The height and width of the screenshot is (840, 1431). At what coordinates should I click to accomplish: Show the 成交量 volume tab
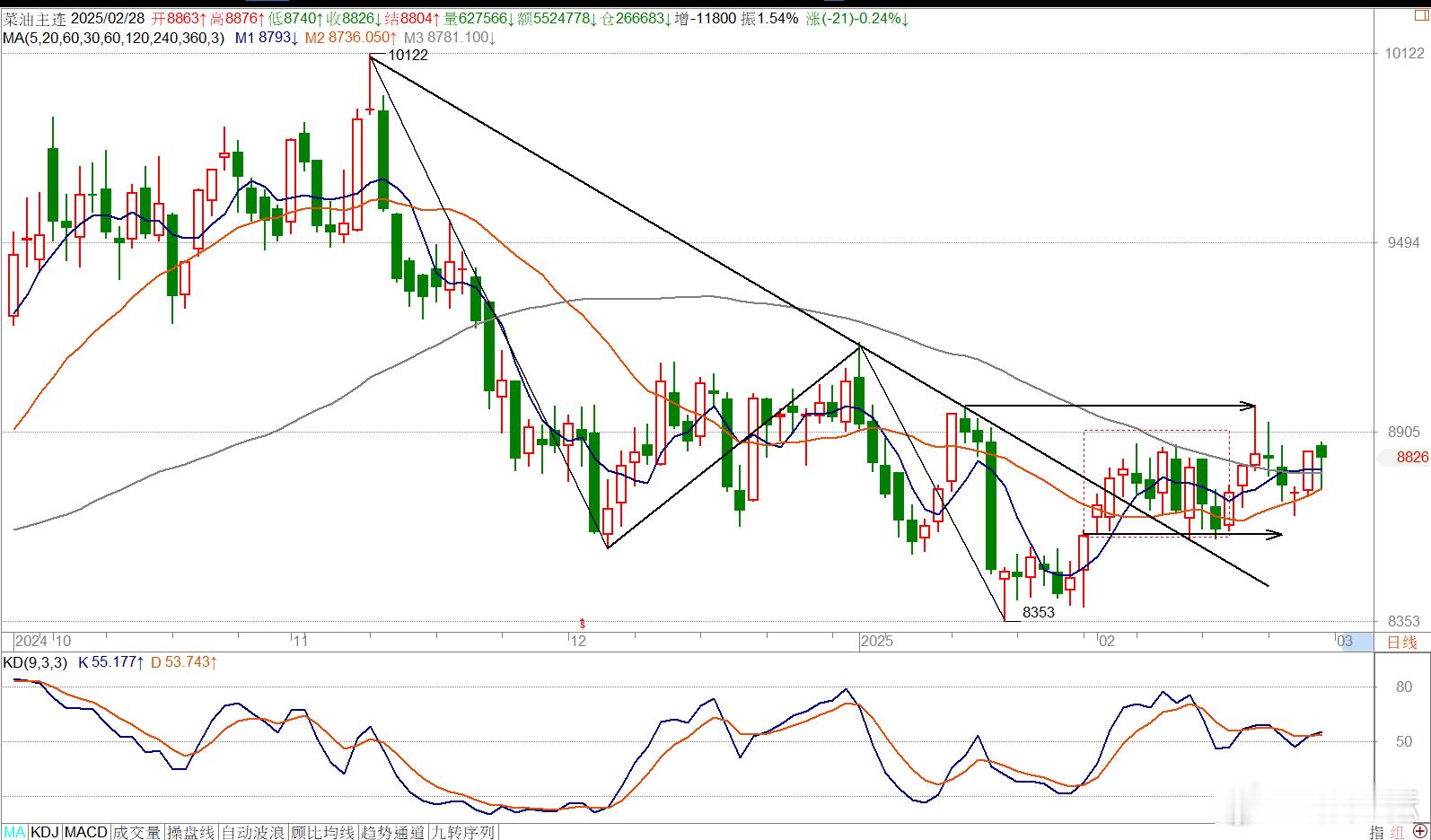pos(137,832)
